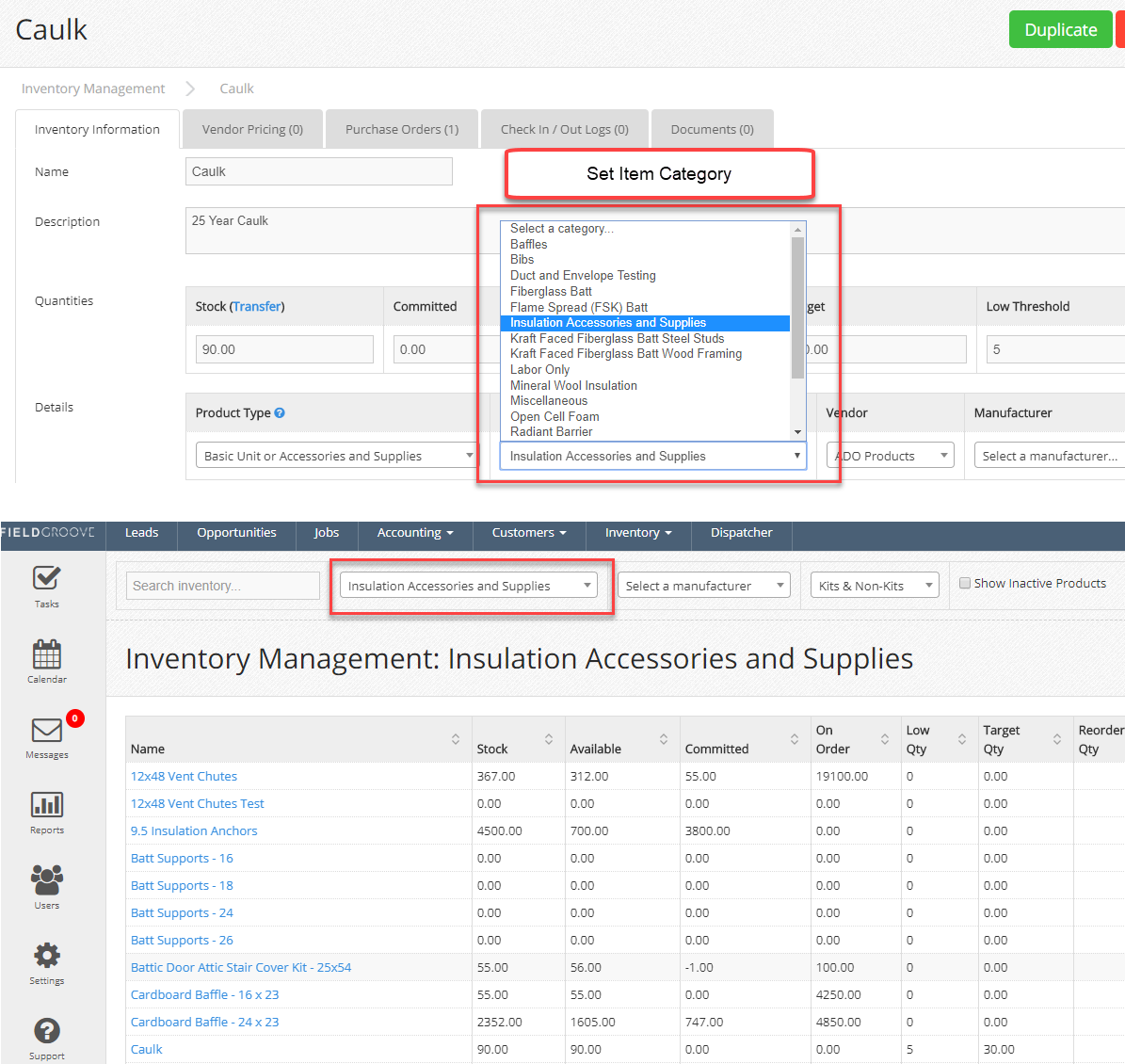The width and height of the screenshot is (1125, 1064).
Task: Expand the Kits & Non-Kits dropdown
Action: click(875, 586)
